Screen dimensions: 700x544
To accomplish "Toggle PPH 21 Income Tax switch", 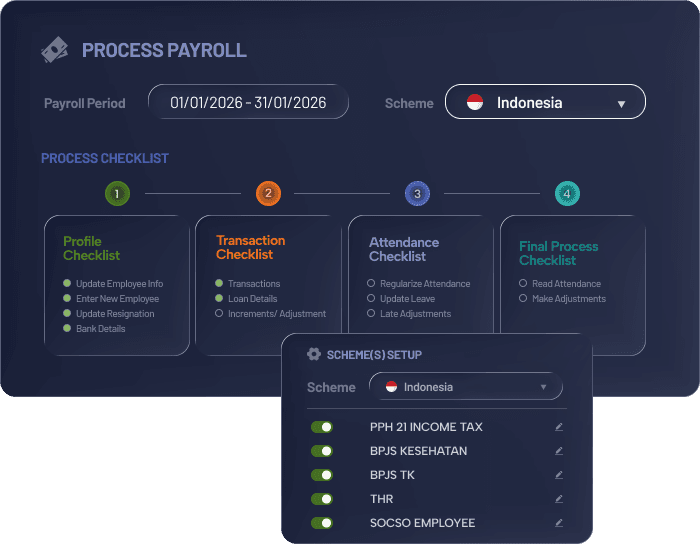I will [x=322, y=427].
